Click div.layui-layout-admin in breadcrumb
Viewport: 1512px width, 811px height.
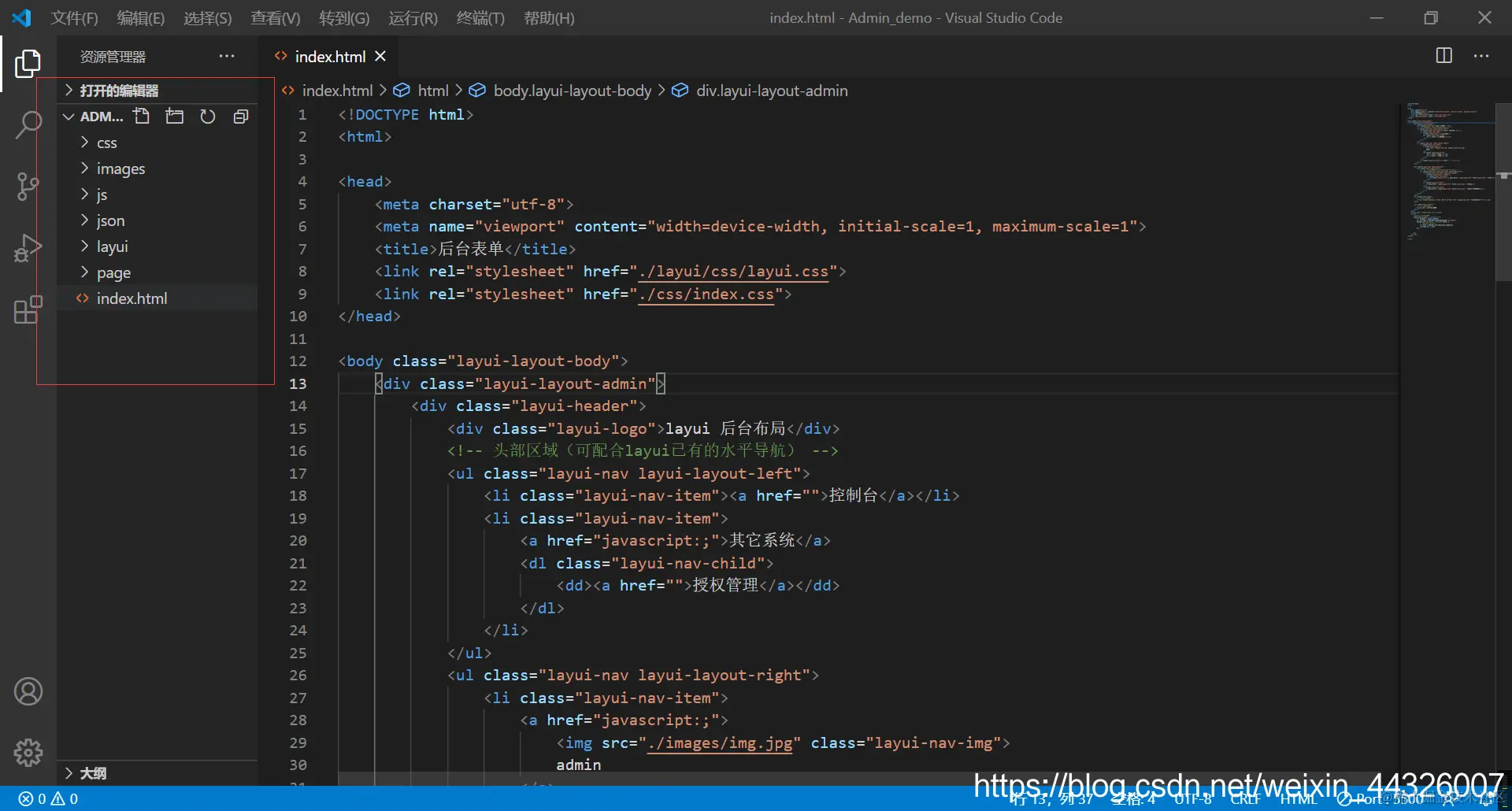(772, 91)
